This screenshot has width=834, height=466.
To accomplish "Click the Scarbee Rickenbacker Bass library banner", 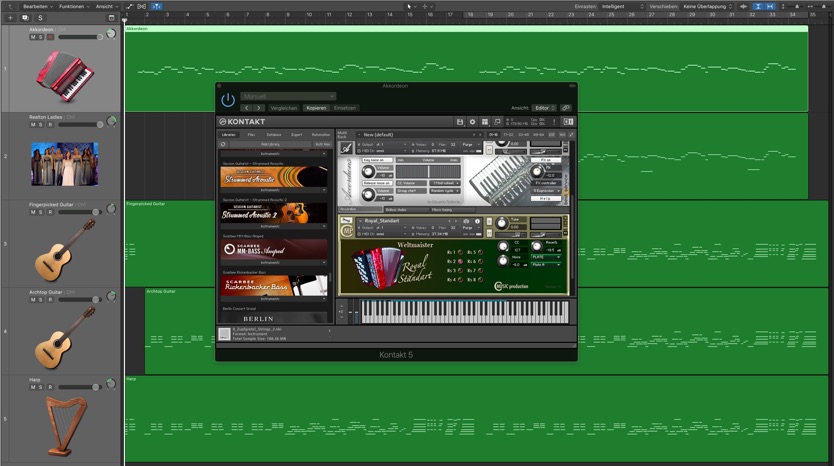I will (274, 286).
